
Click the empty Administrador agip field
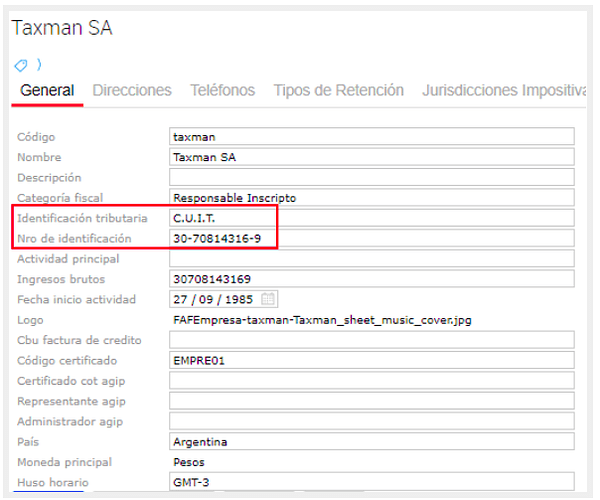[x=372, y=421]
